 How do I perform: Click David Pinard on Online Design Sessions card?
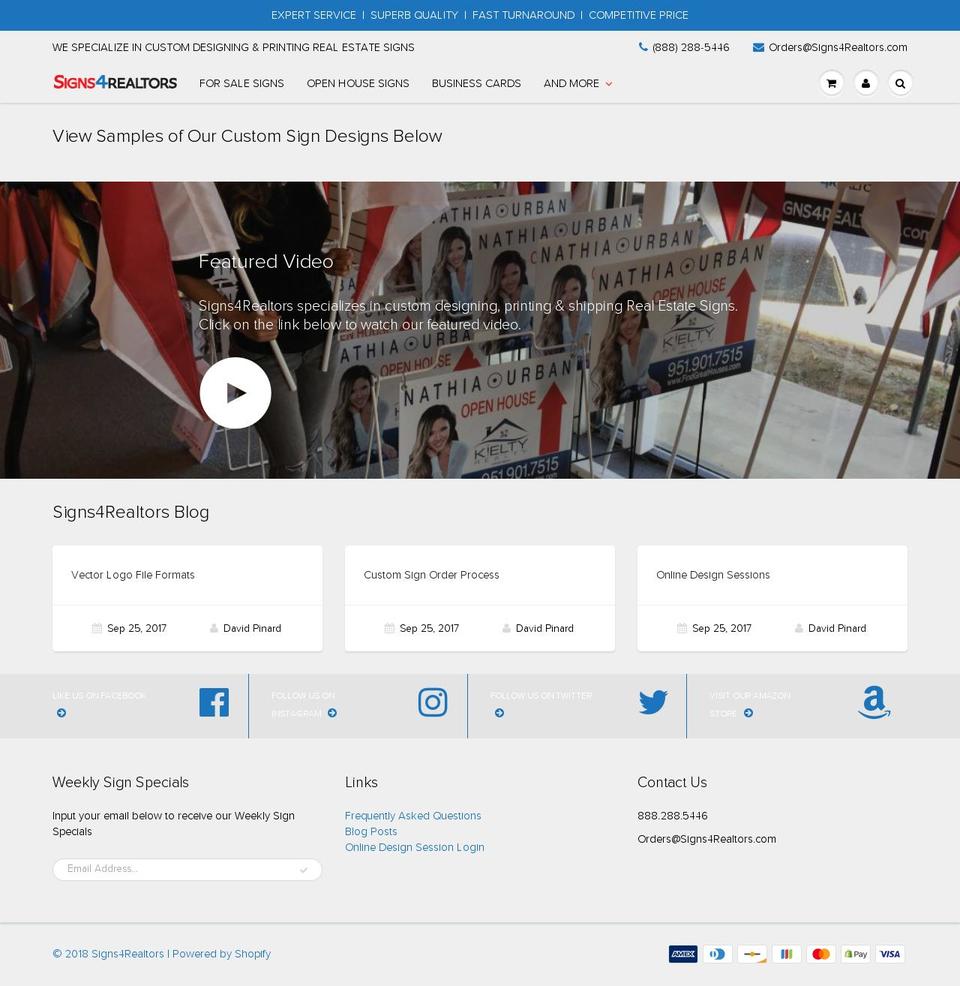(837, 628)
